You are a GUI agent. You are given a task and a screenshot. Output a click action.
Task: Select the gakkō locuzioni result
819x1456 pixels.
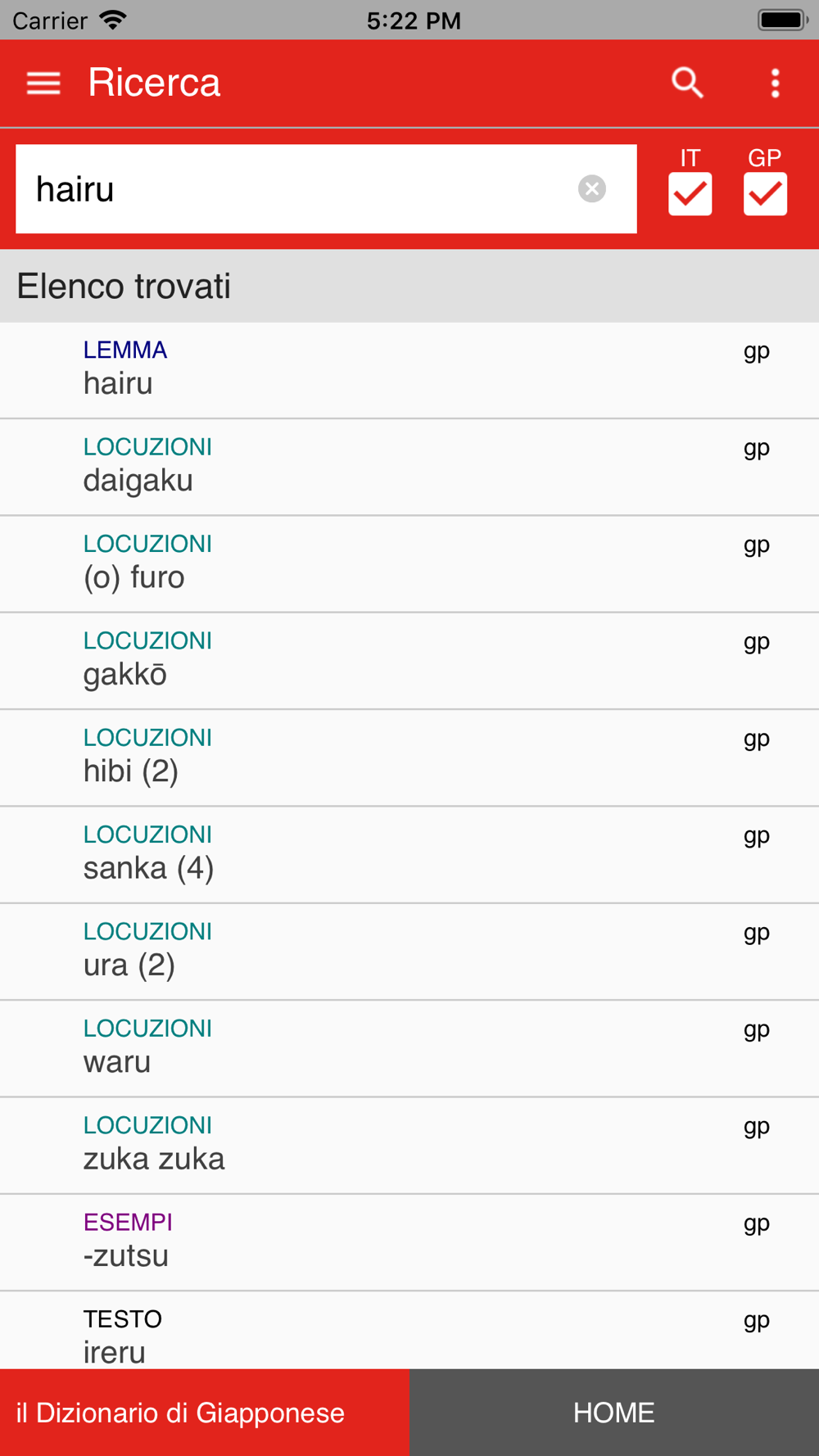click(x=409, y=661)
